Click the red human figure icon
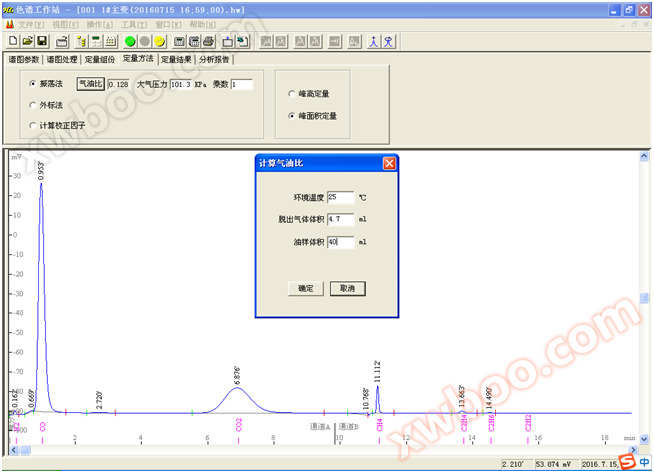 (373, 41)
